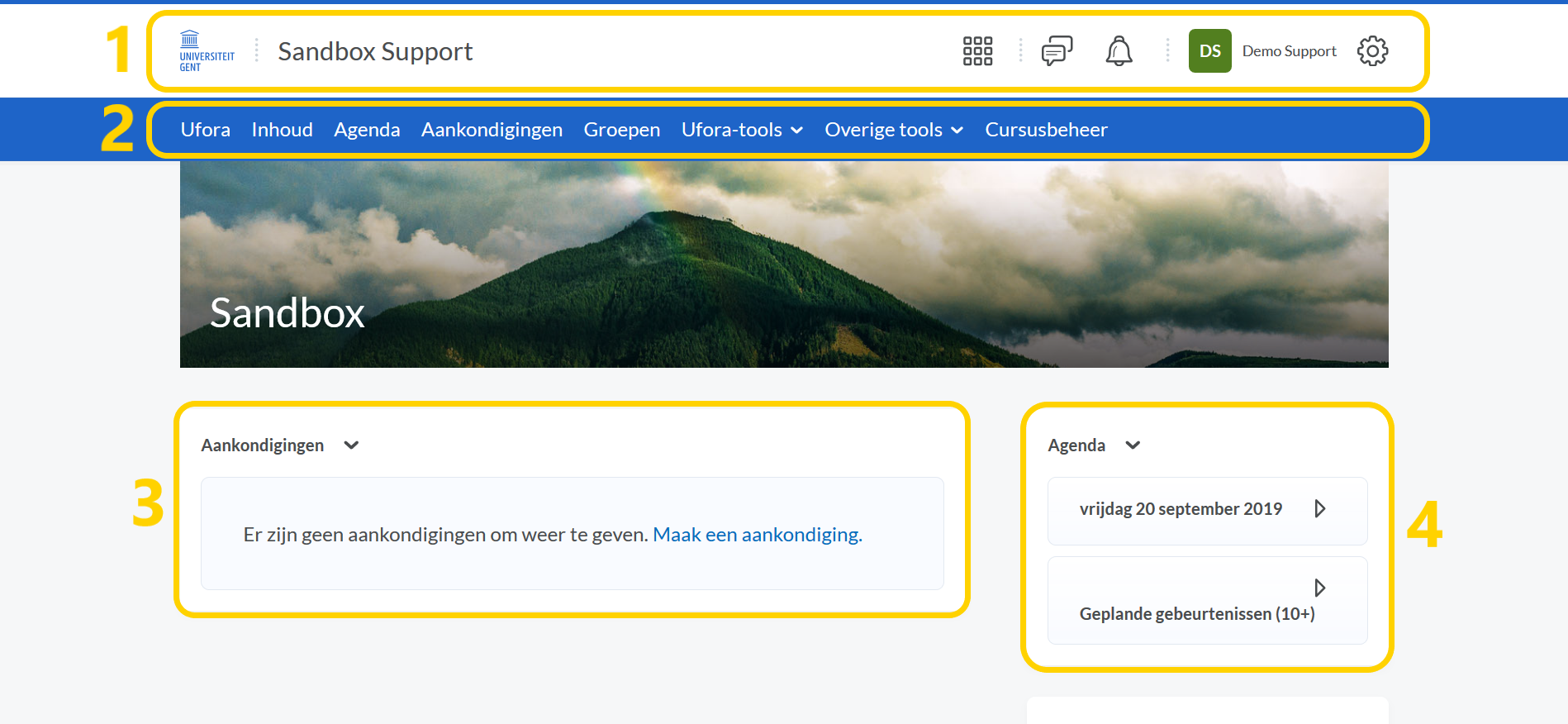Click the DS user avatar
Viewport: 1568px width, 724px height.
pos(1209,51)
